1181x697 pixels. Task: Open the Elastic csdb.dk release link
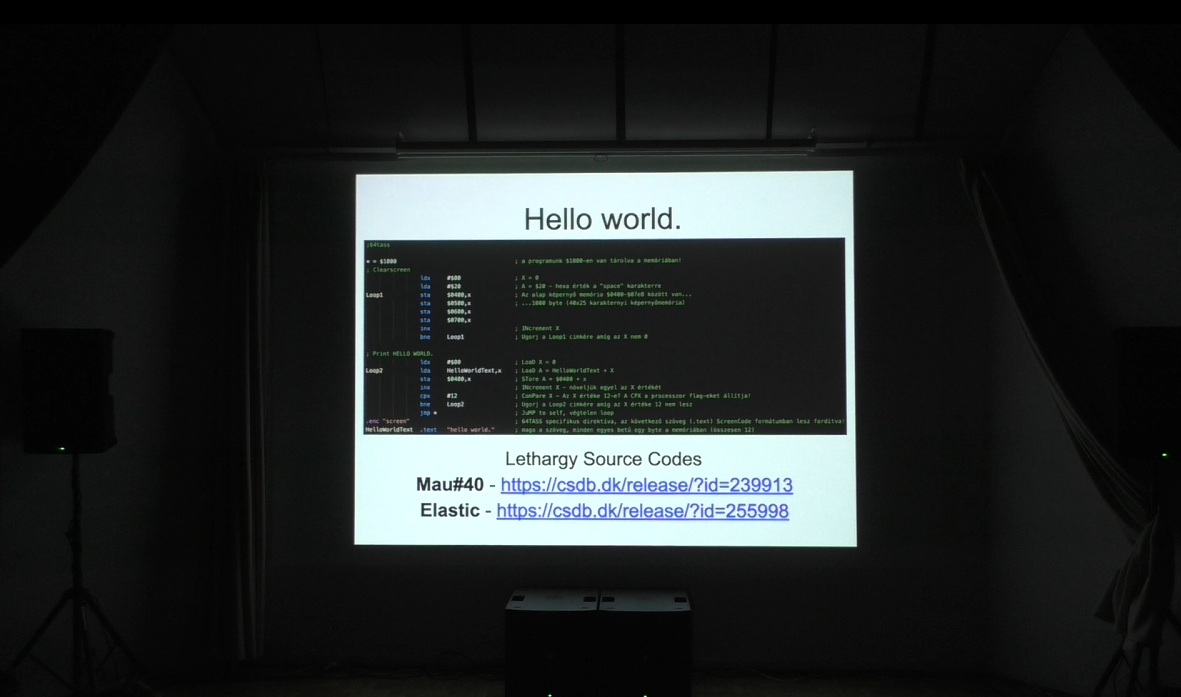tap(642, 511)
